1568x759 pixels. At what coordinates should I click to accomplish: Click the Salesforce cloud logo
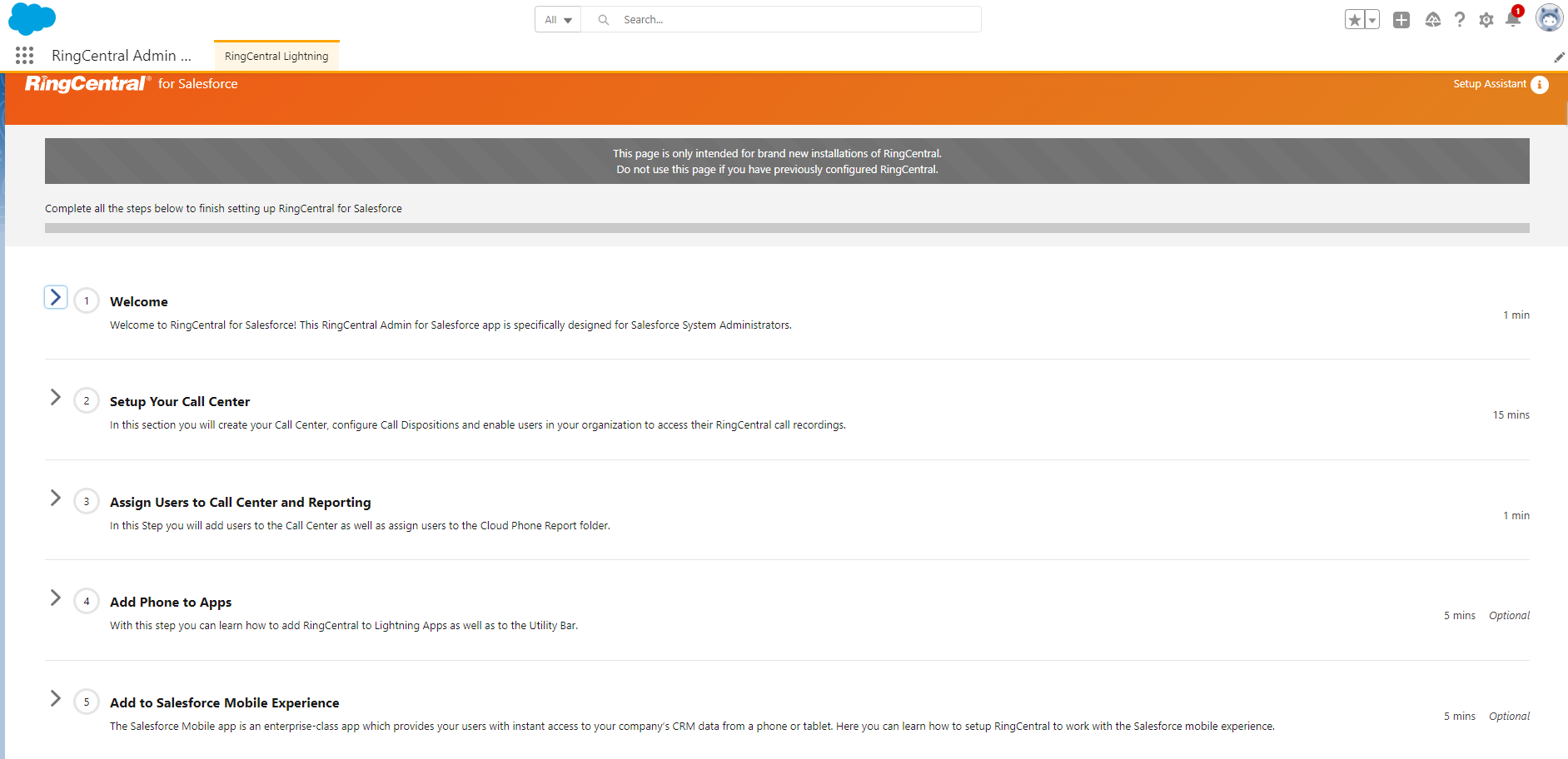(32, 18)
